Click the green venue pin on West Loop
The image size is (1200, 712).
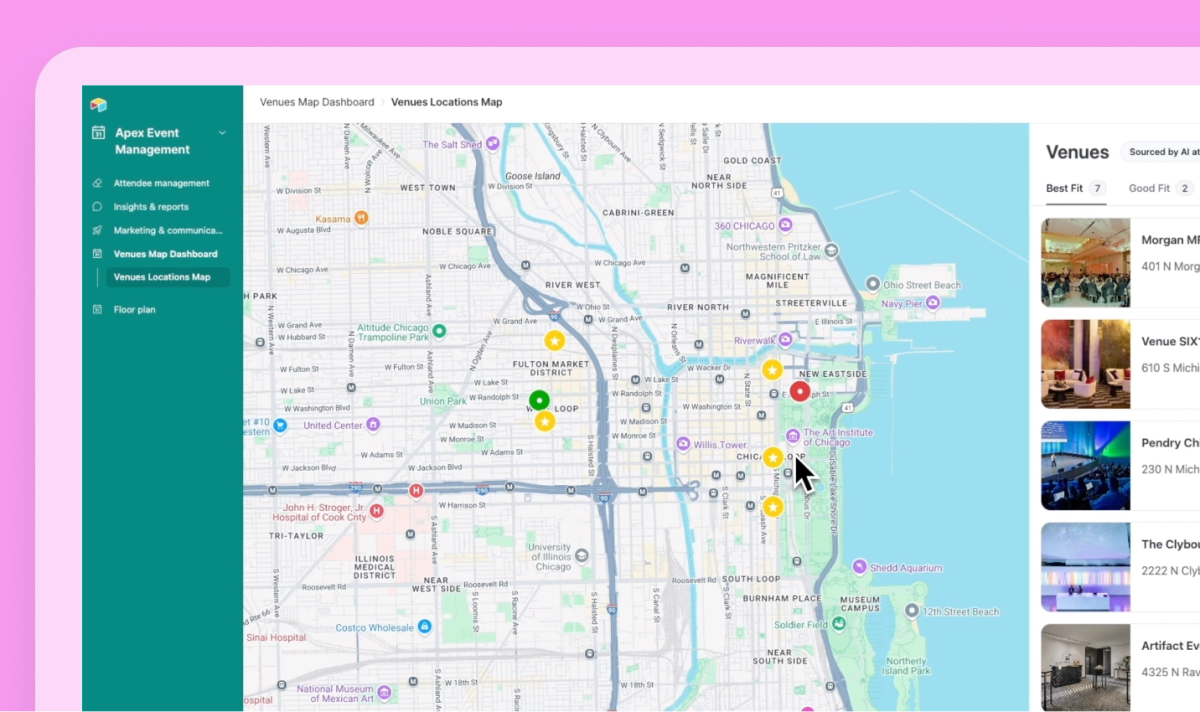click(x=539, y=400)
